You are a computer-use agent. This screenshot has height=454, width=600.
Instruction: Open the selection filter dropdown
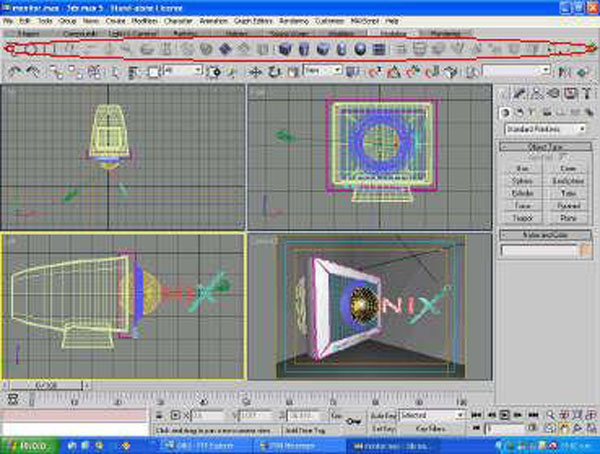point(182,71)
